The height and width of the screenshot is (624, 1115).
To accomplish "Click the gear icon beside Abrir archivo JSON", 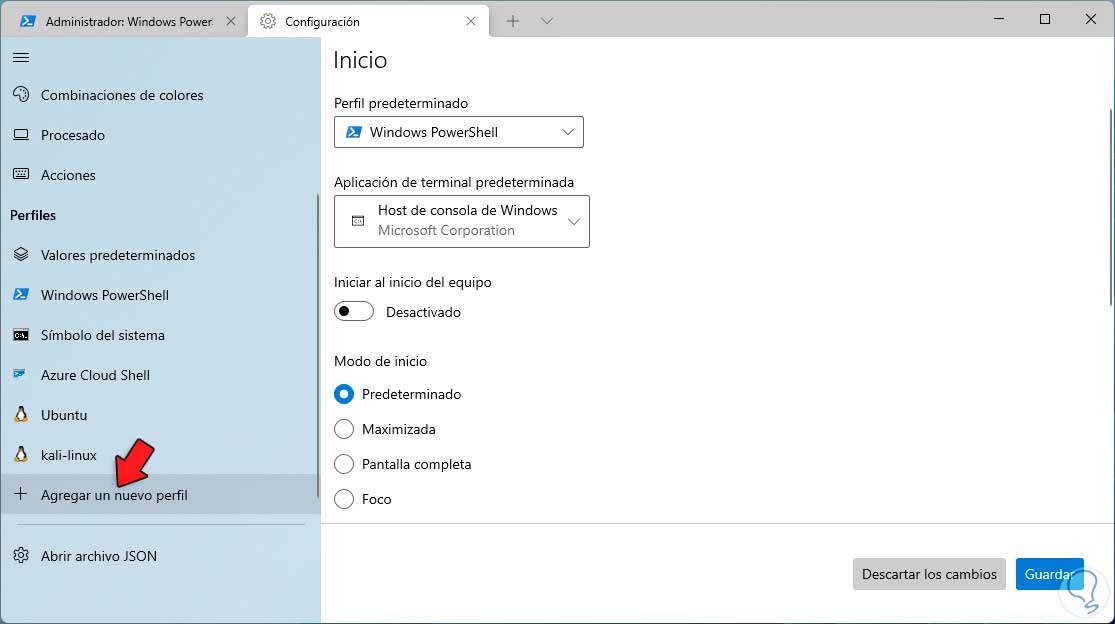I will [21, 556].
